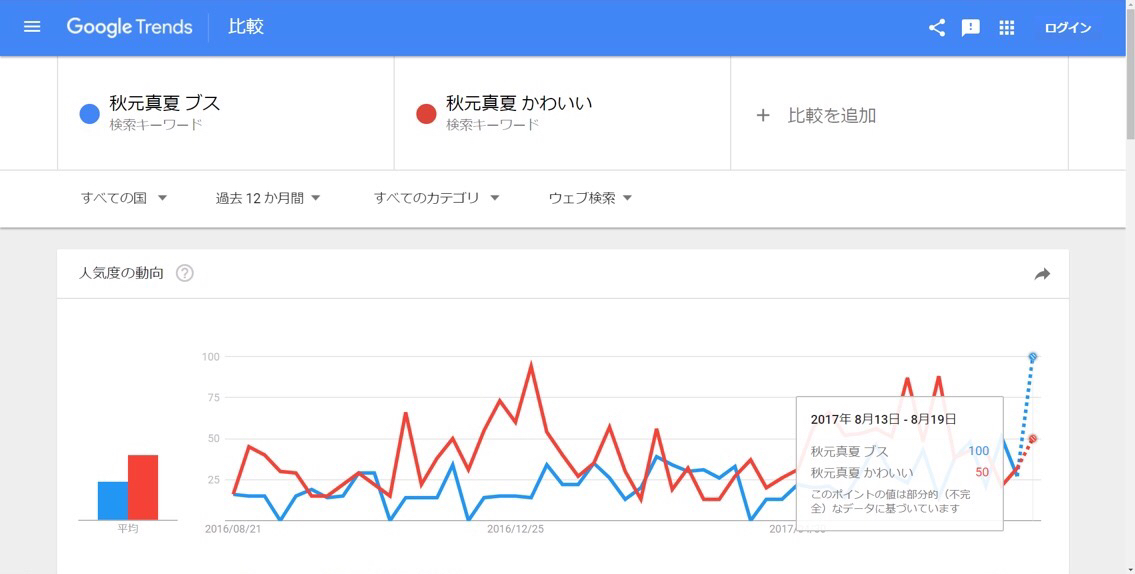Image resolution: width=1135 pixels, height=574 pixels.
Task: Open the Google apps grid
Action: coord(1007,28)
